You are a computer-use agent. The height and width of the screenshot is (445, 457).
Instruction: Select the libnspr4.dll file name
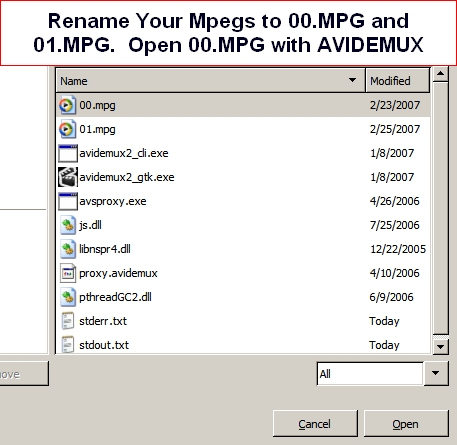[105, 249]
